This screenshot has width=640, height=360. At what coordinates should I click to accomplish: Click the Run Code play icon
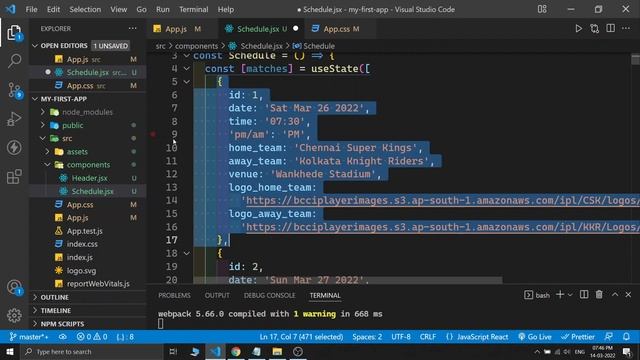pos(578,29)
